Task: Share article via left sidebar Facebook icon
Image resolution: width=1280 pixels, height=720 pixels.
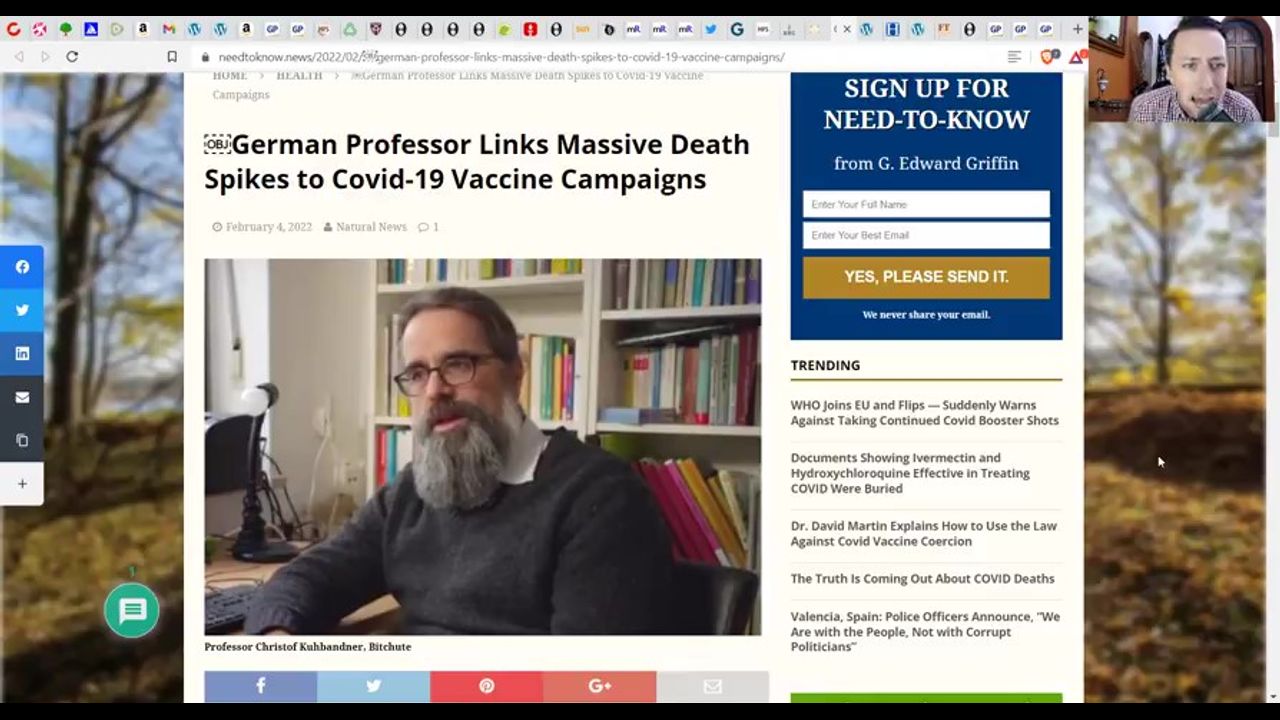Action: click(x=22, y=267)
